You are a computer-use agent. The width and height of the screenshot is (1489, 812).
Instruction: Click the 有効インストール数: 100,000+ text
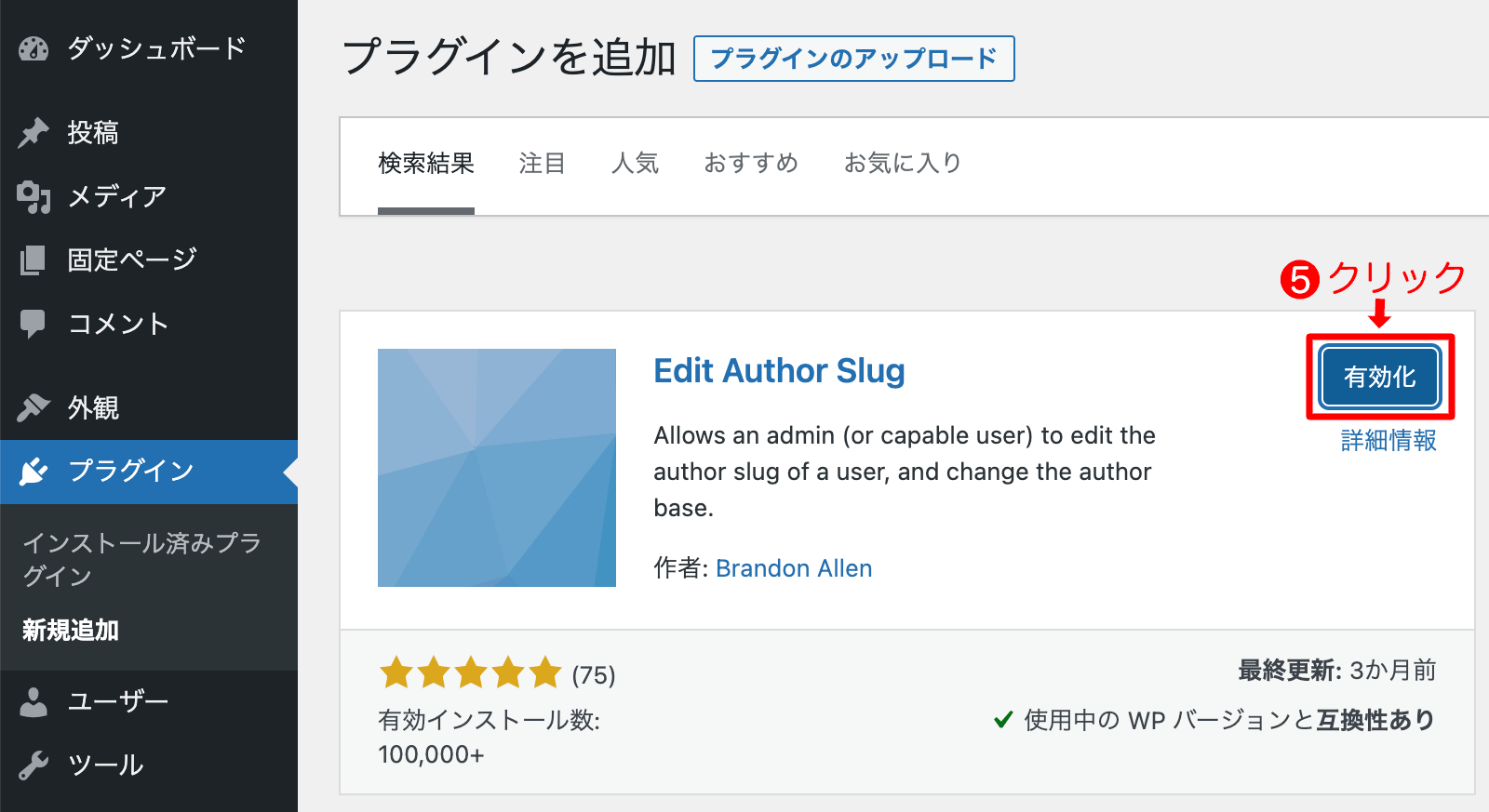click(x=489, y=737)
